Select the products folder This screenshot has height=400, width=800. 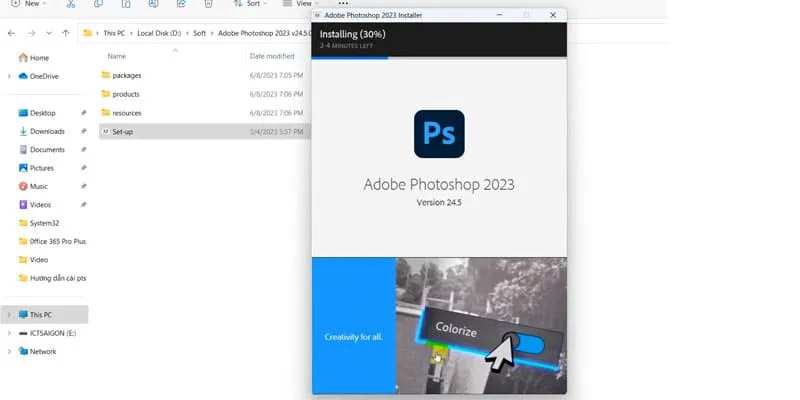126,94
